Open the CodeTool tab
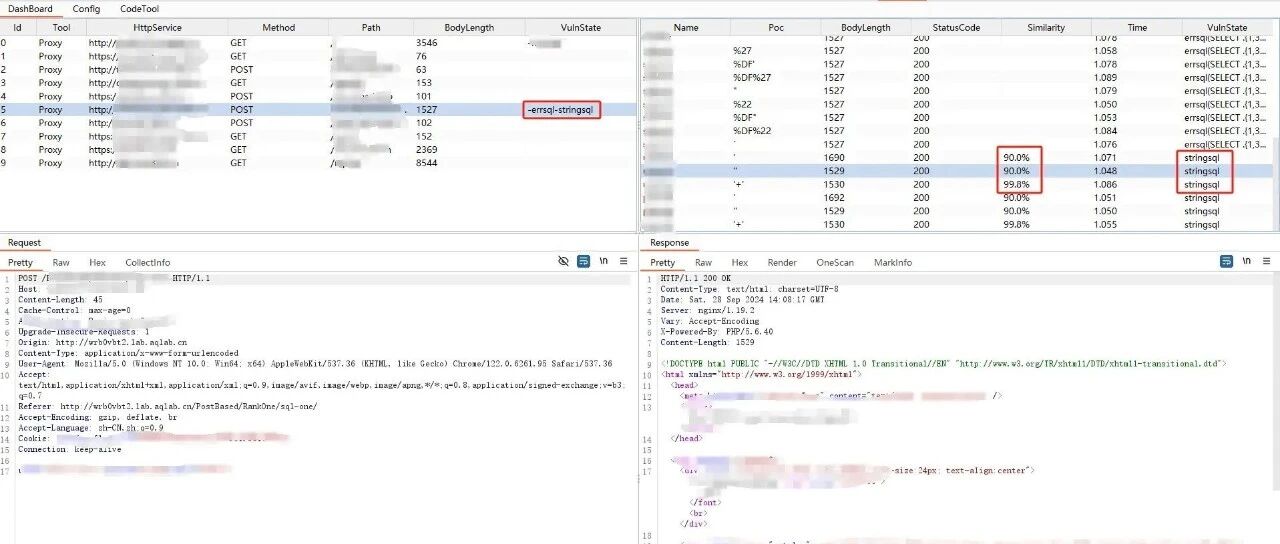The width and height of the screenshot is (1280, 544). (x=139, y=8)
